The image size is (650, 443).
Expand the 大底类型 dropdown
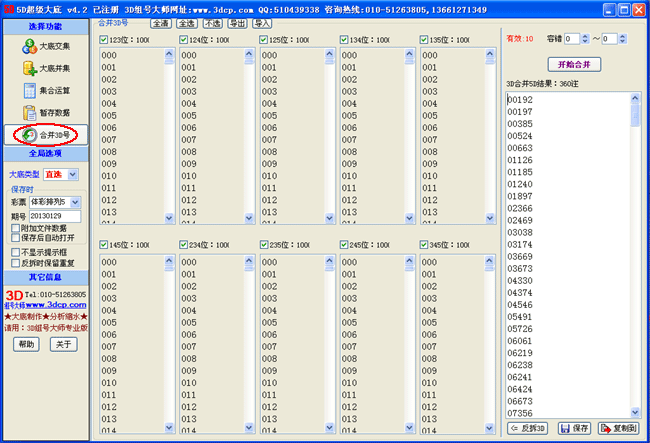71,174
